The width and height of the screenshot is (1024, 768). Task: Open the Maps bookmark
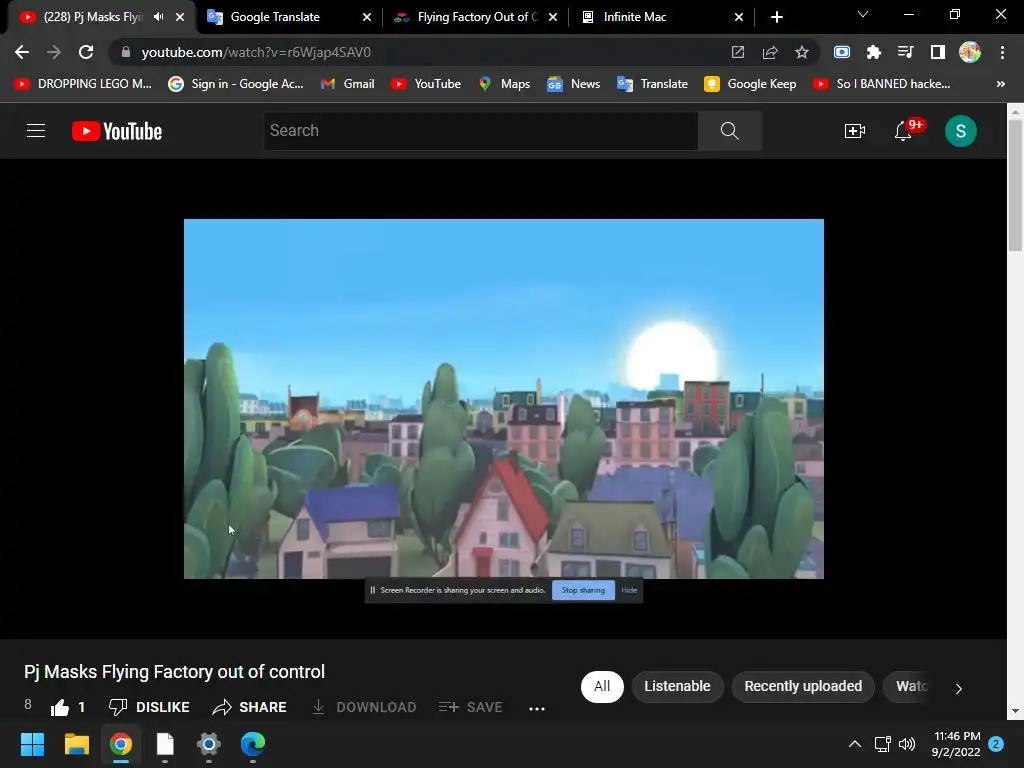(504, 84)
